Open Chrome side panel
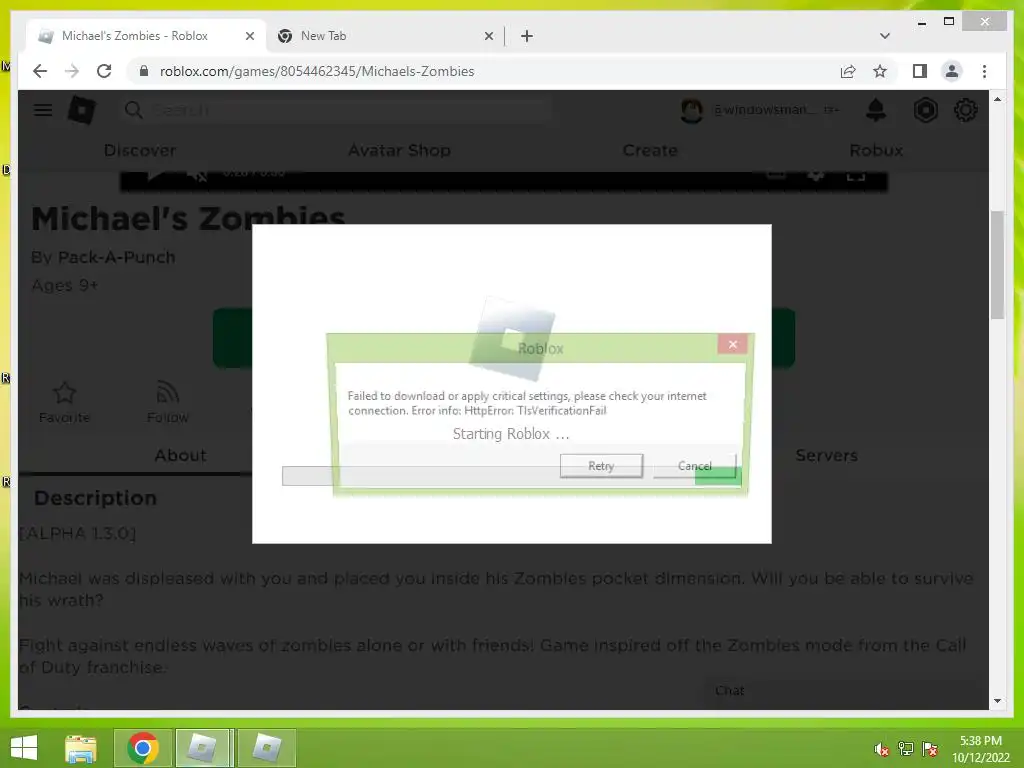Viewport: 1024px width, 768px height. (920, 71)
